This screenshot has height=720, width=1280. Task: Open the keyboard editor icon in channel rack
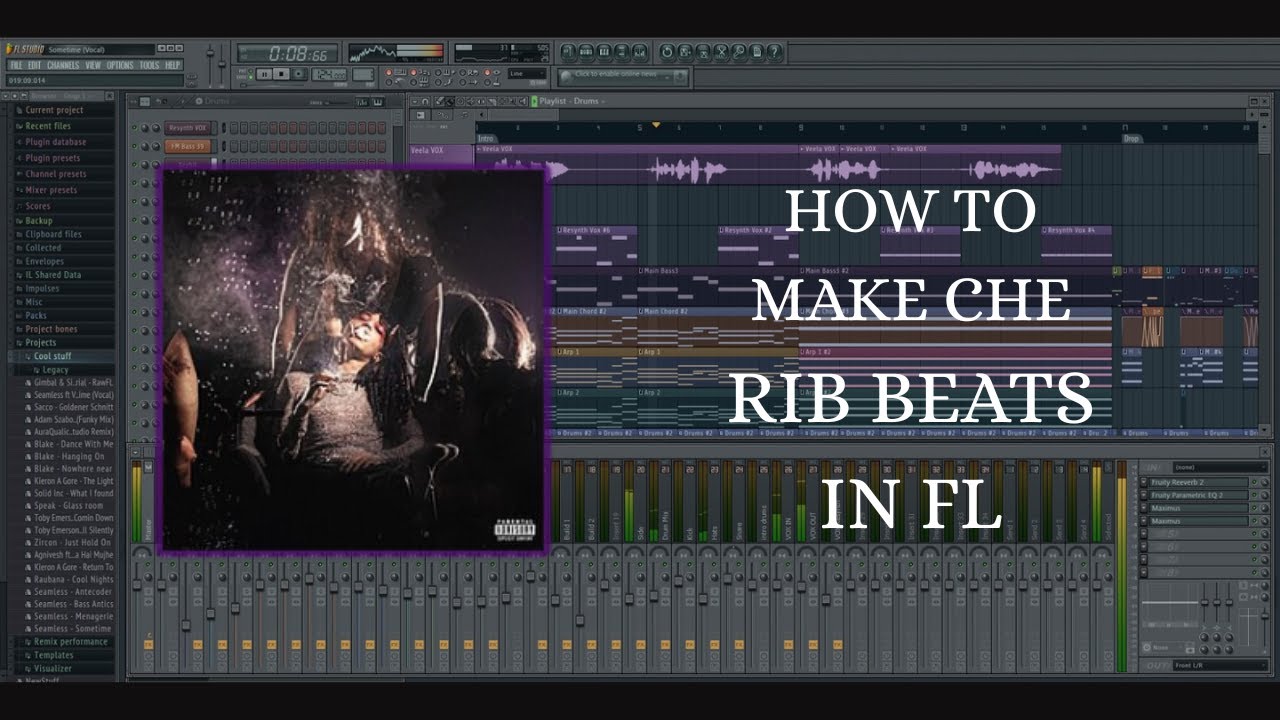[x=378, y=101]
